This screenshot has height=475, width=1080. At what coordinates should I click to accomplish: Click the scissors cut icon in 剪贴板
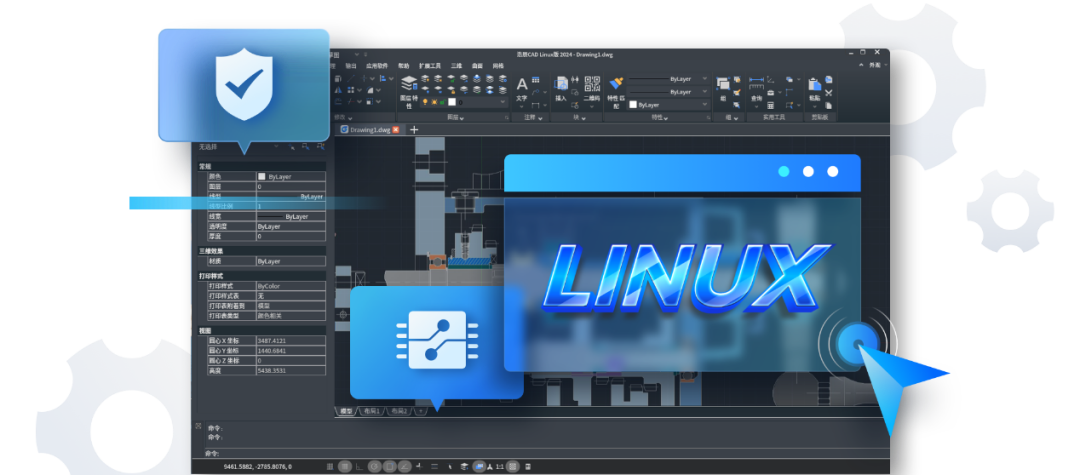point(829,92)
